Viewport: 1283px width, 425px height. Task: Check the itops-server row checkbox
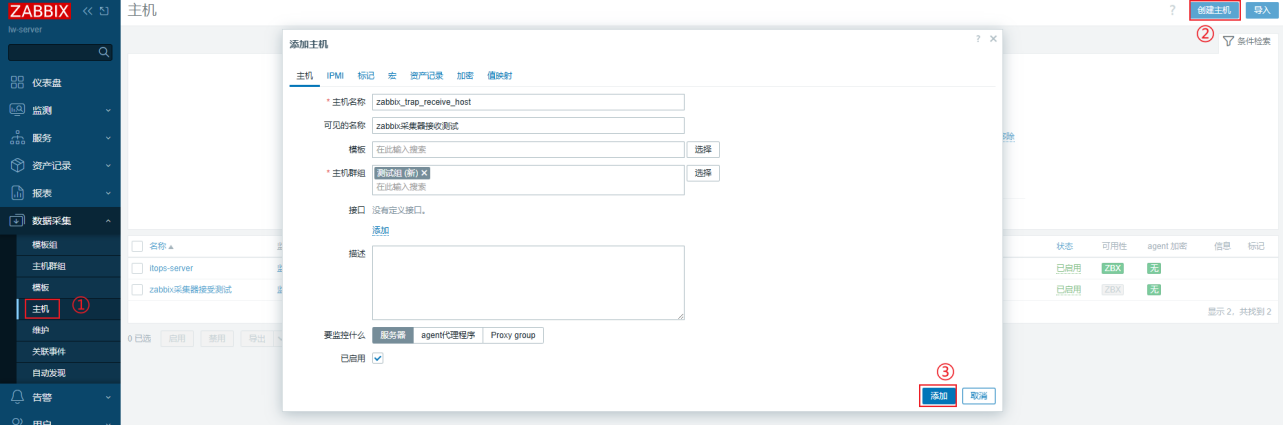pos(138,268)
